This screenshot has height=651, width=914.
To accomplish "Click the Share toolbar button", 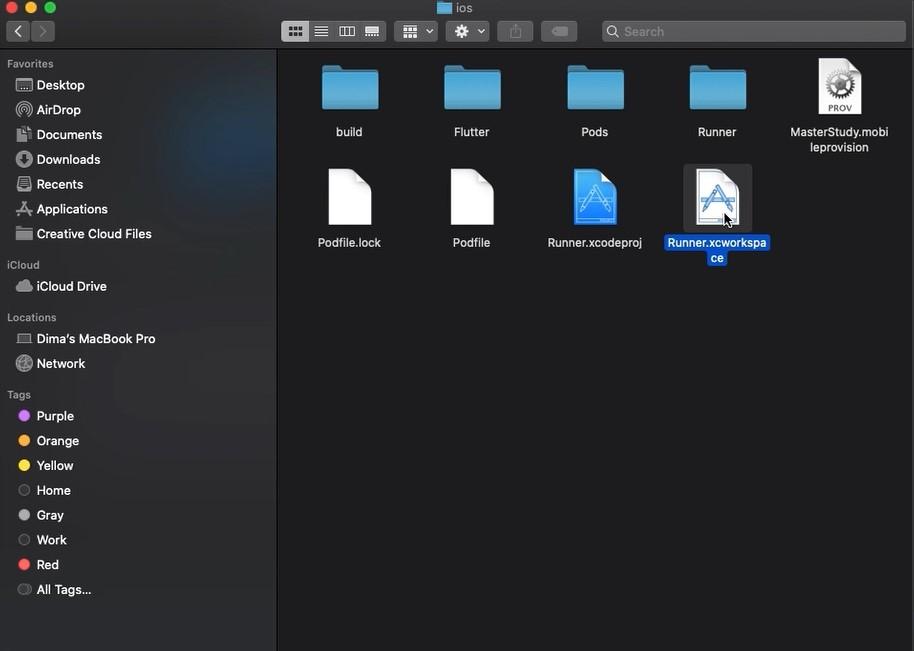I will point(515,31).
